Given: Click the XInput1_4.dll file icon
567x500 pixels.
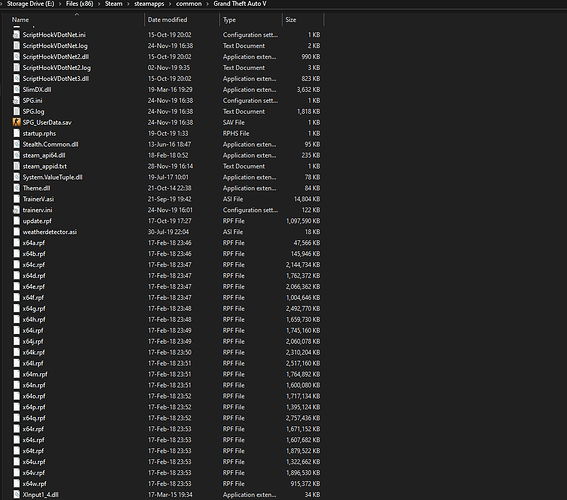Looking at the screenshot, I should 16,495.
